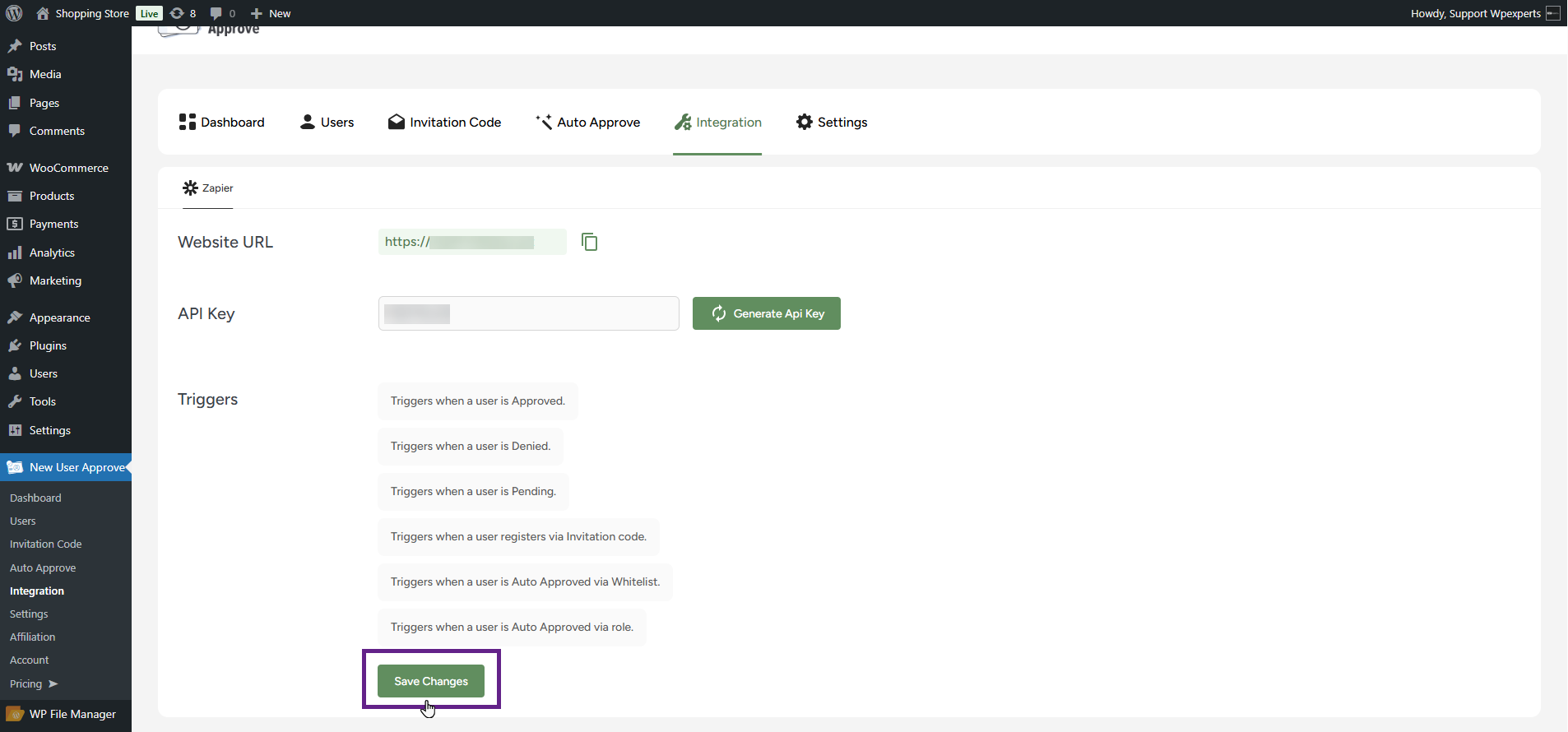This screenshot has height=732, width=1568.
Task: Click the copy Website URL icon
Action: tap(589, 242)
